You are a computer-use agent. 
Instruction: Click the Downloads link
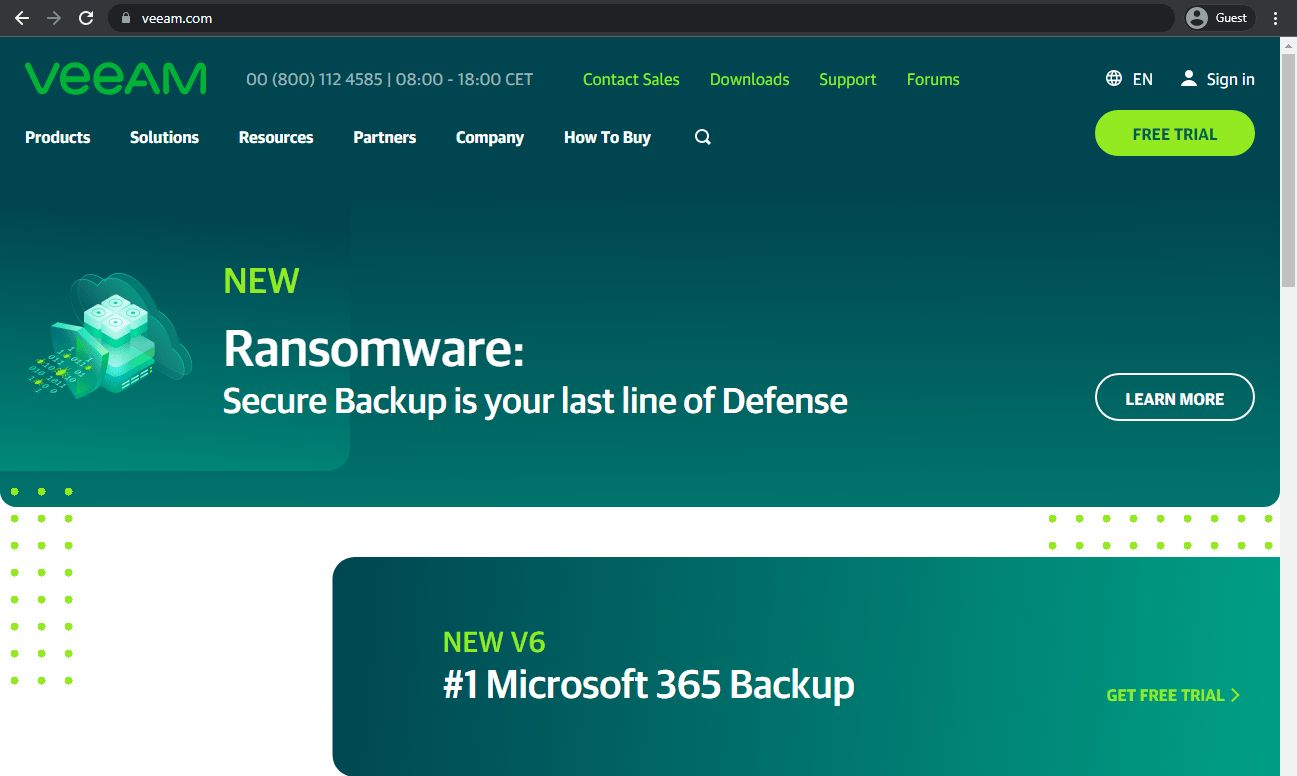(x=749, y=79)
